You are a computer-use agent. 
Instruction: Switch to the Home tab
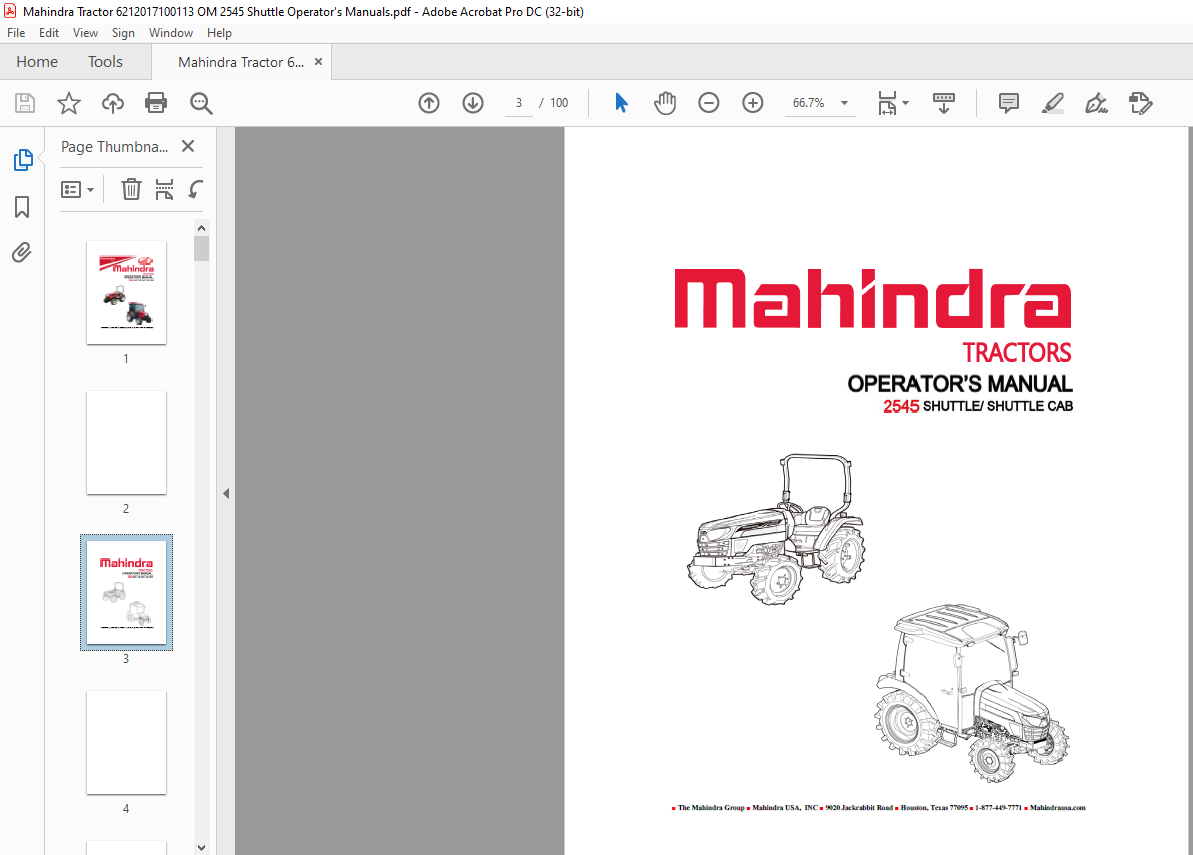pos(37,62)
